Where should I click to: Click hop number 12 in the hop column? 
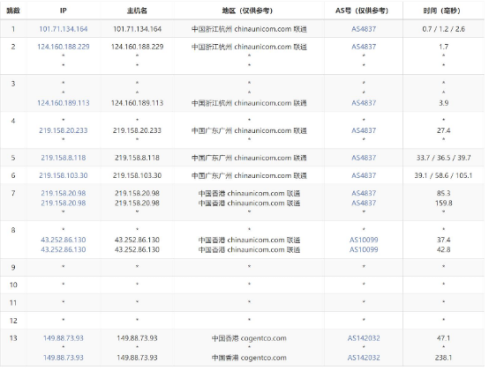(13, 321)
